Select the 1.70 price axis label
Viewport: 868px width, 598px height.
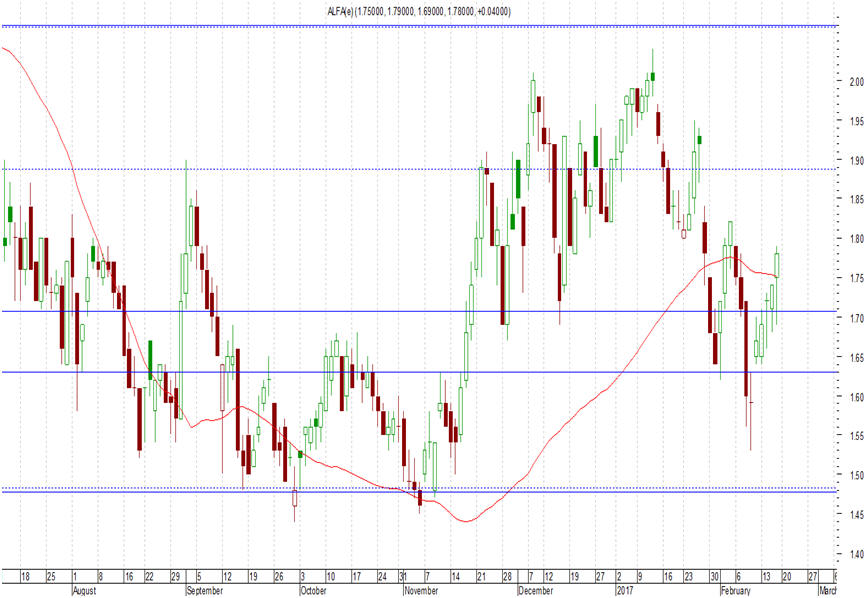[856, 318]
